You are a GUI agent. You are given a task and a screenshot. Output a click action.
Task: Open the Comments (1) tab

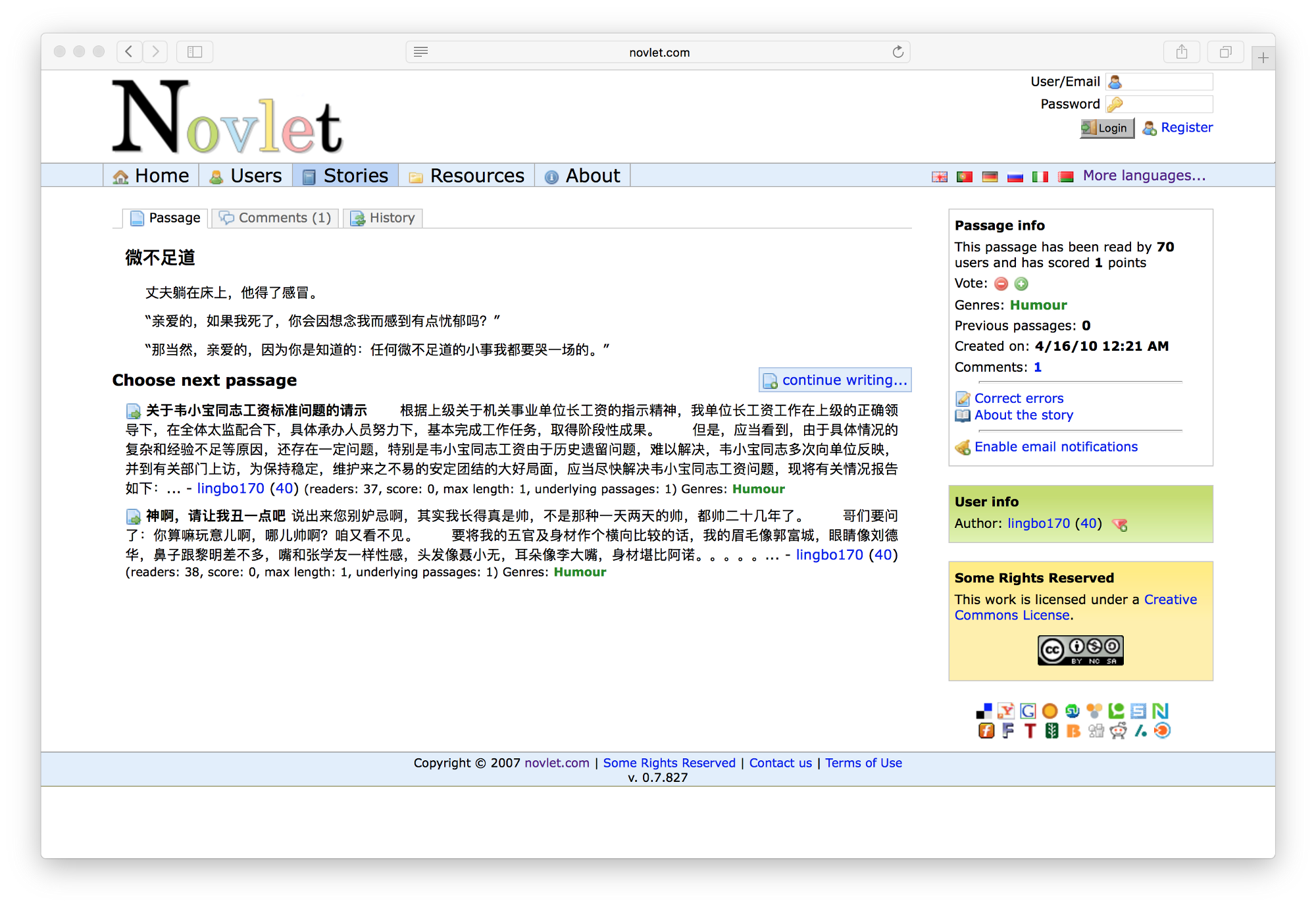click(x=276, y=218)
